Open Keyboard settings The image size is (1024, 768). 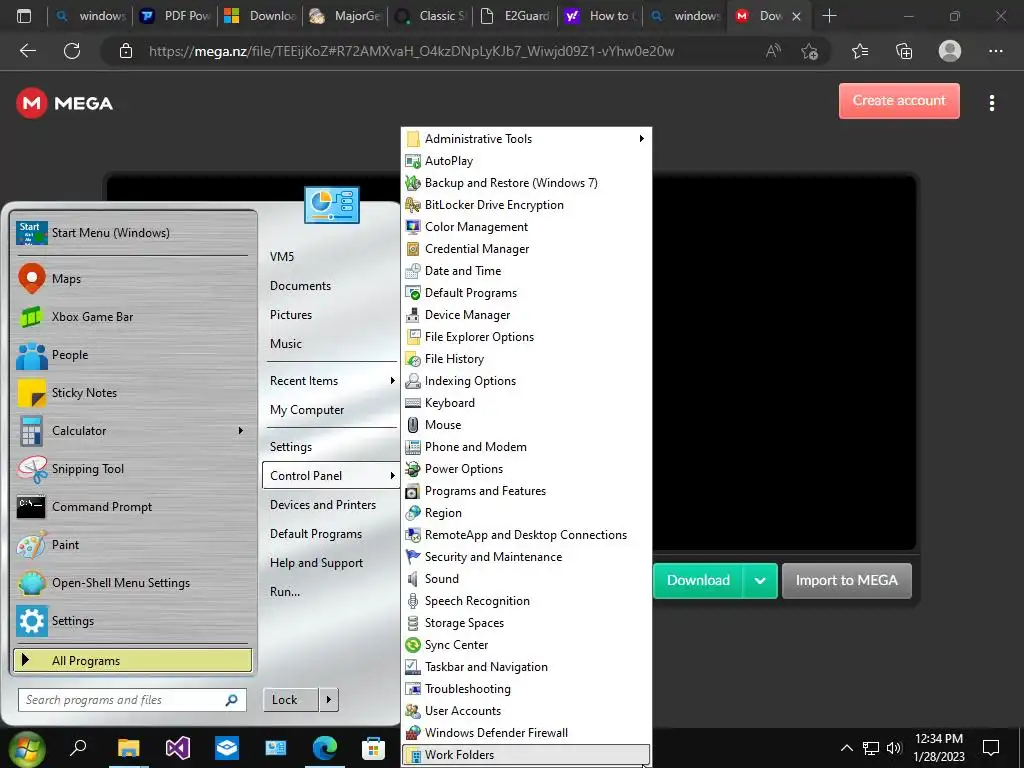[526, 403]
